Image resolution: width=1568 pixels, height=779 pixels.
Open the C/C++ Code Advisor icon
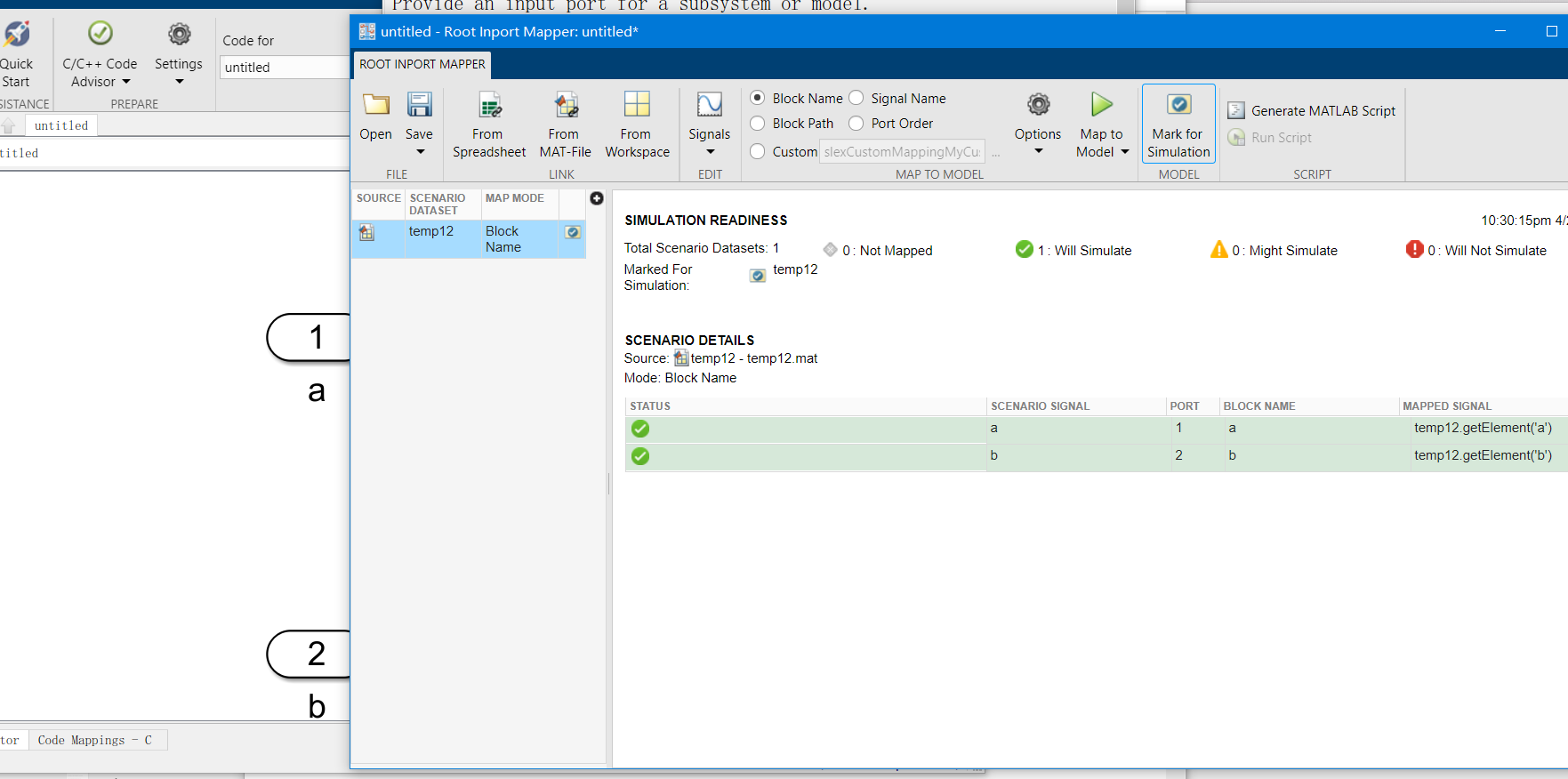tap(101, 34)
